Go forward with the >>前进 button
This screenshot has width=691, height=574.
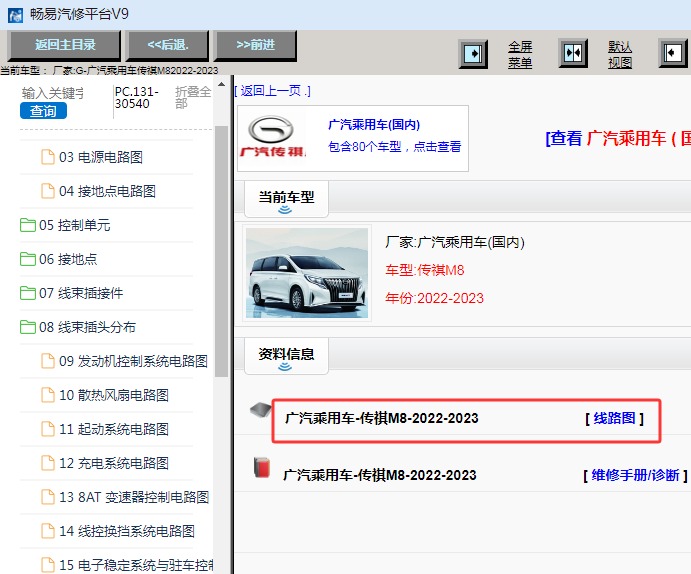point(256,45)
